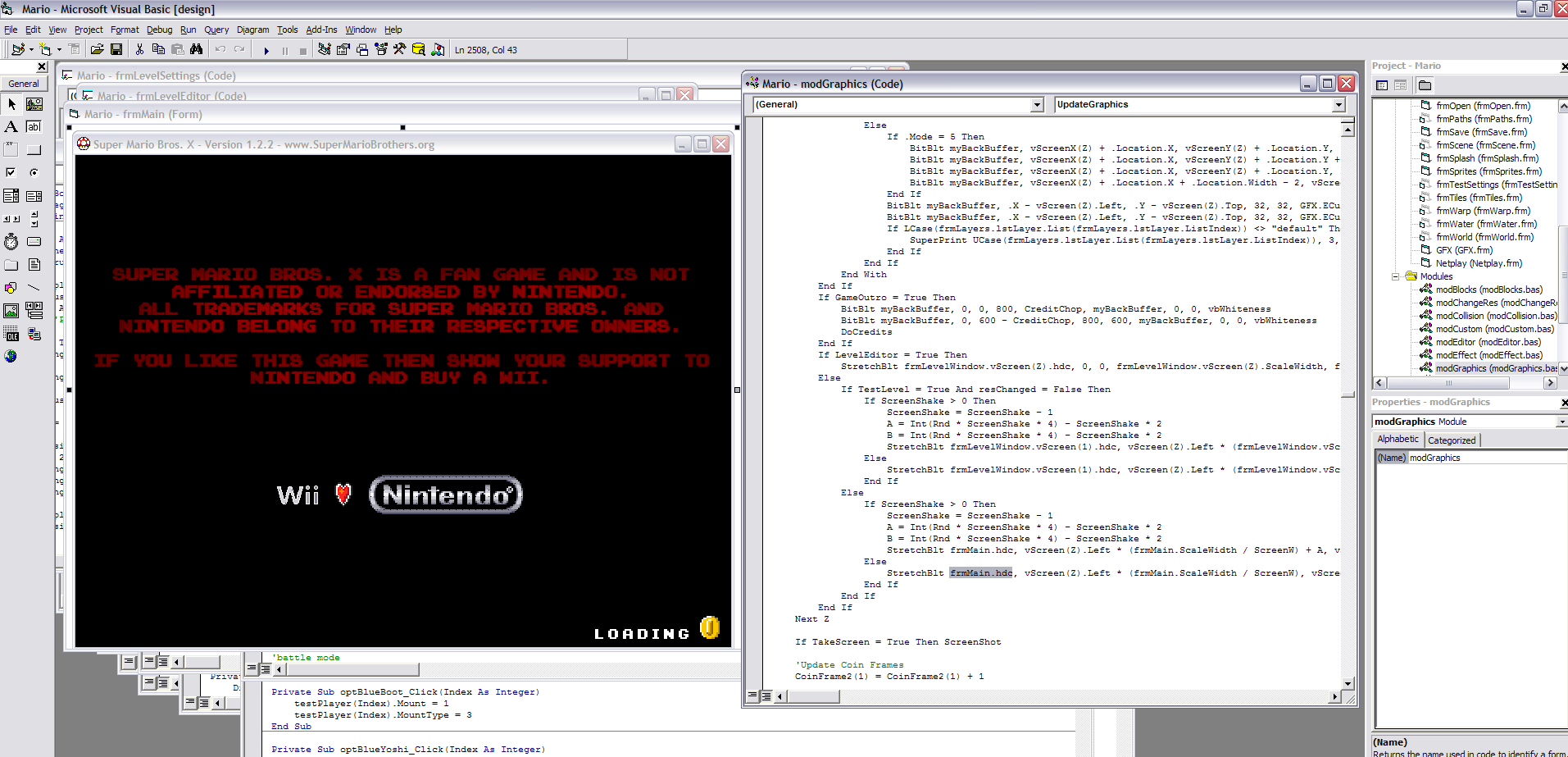Click Project panel horizontal scrollbar right arrow
1568x757 pixels.
coord(1549,383)
